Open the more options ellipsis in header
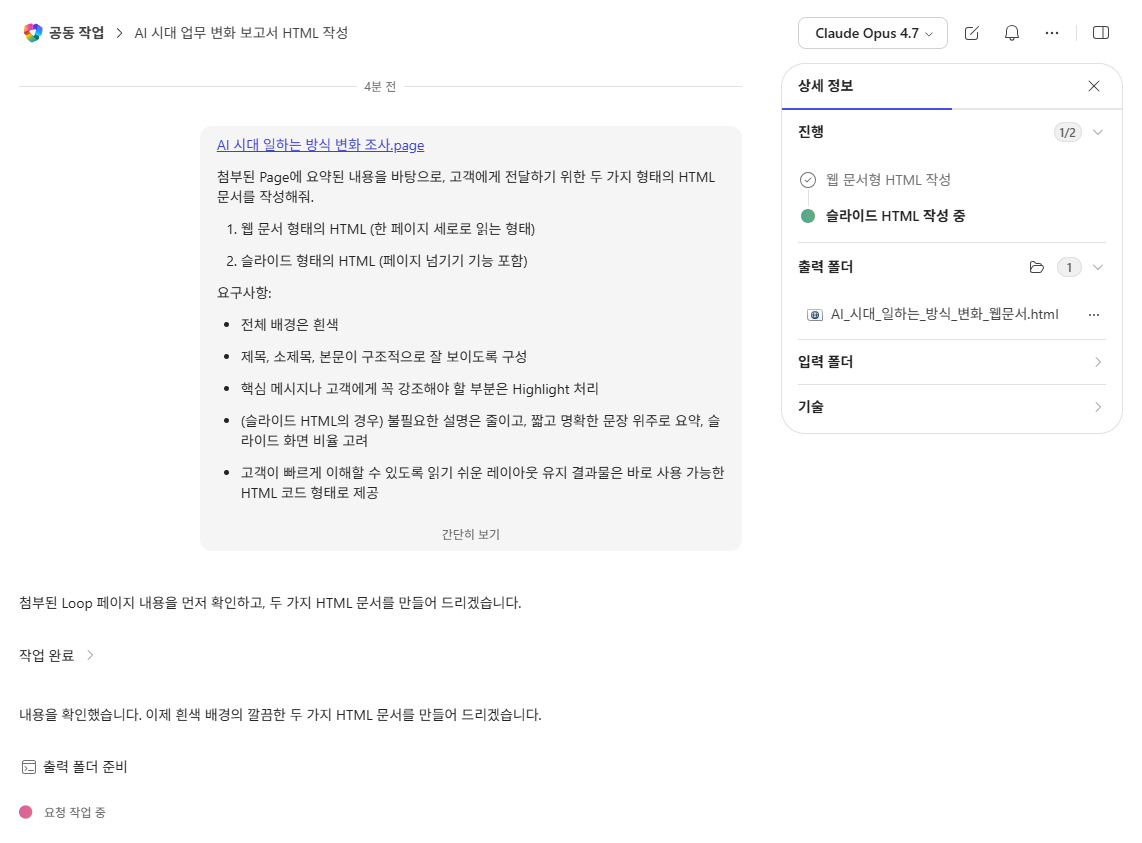 tap(1052, 33)
